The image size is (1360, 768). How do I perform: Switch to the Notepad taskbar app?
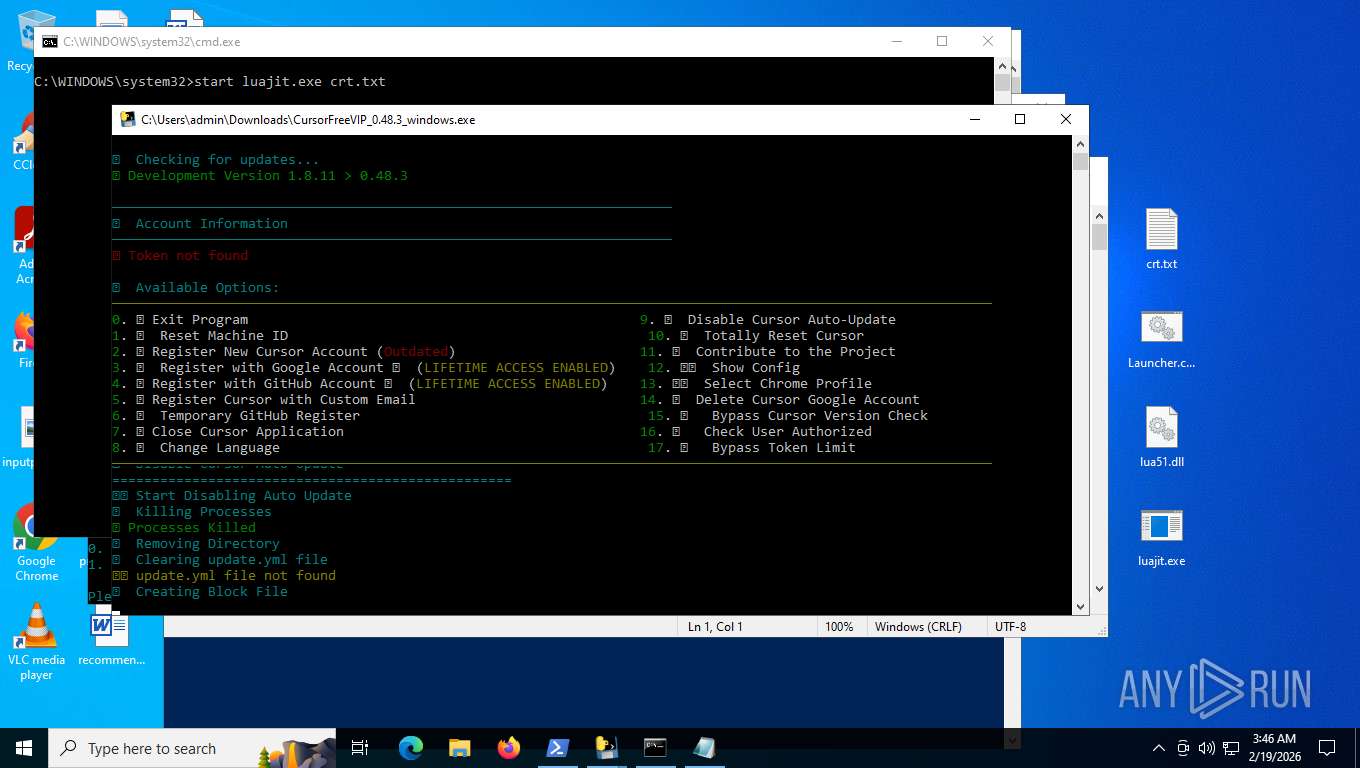click(x=704, y=748)
